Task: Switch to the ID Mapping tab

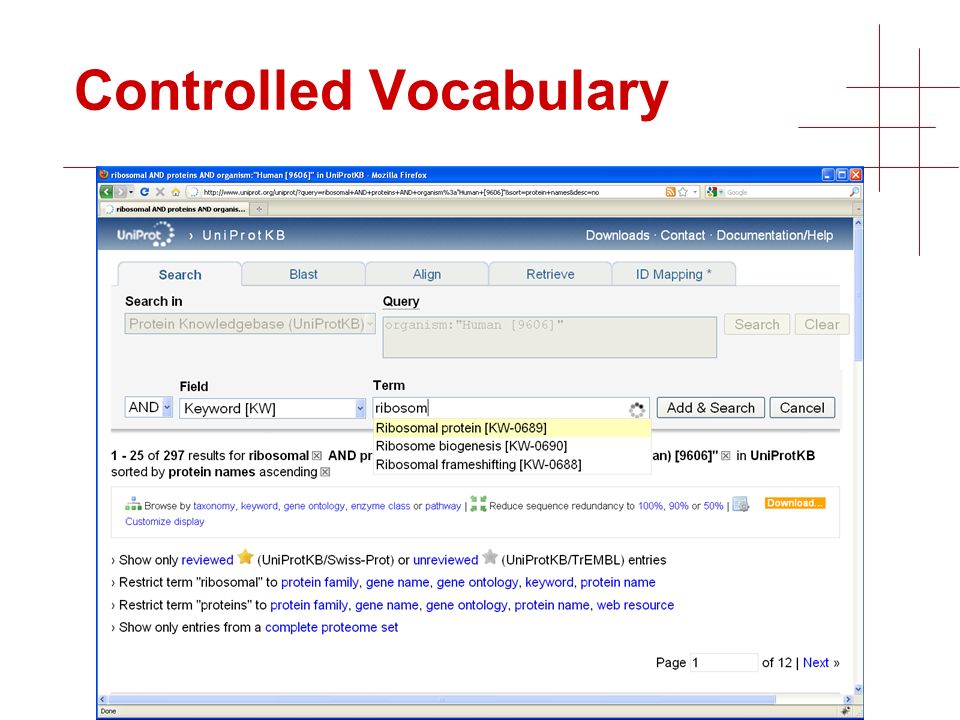Action: [x=673, y=274]
